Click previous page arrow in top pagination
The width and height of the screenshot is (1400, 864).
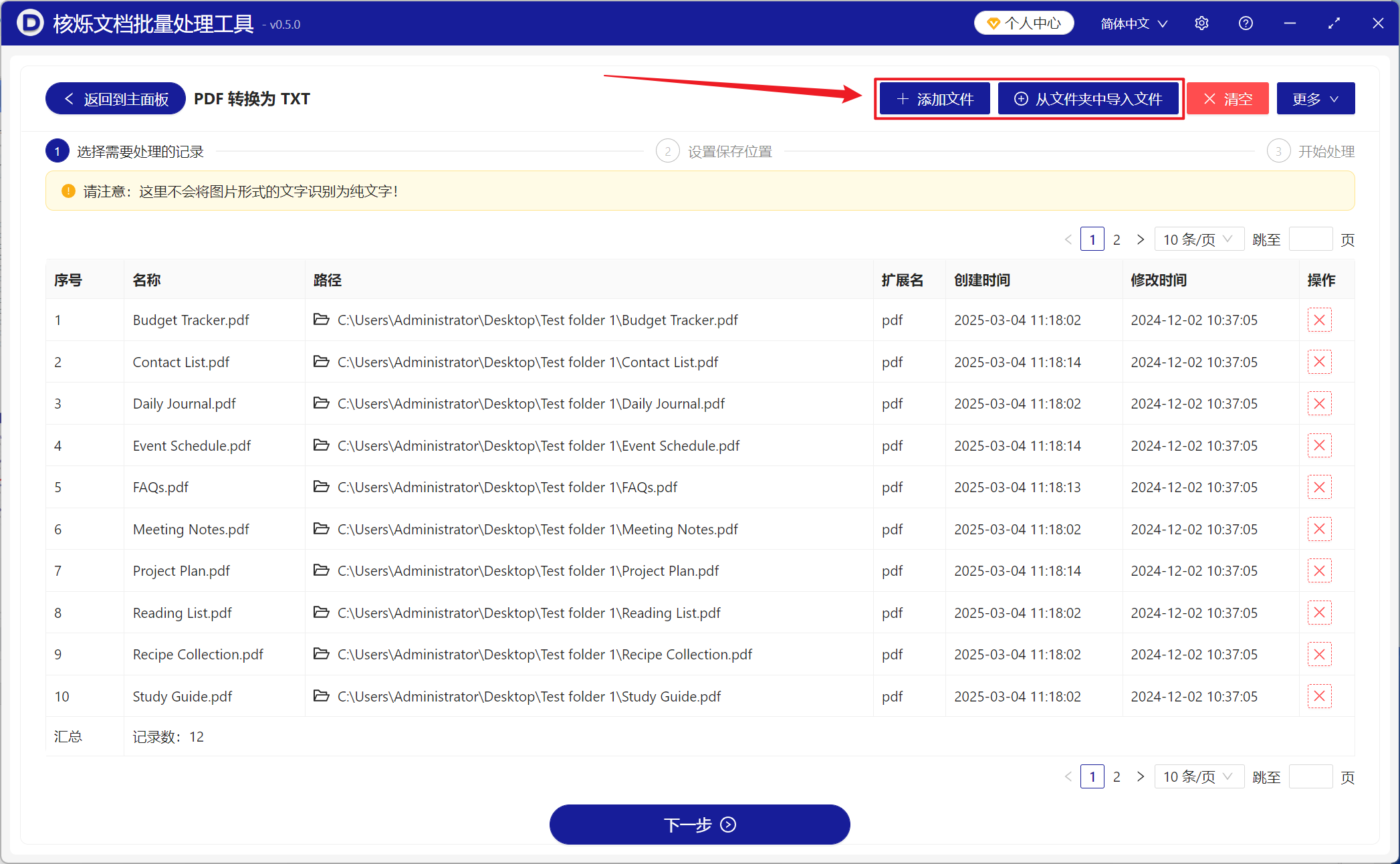tap(1068, 239)
